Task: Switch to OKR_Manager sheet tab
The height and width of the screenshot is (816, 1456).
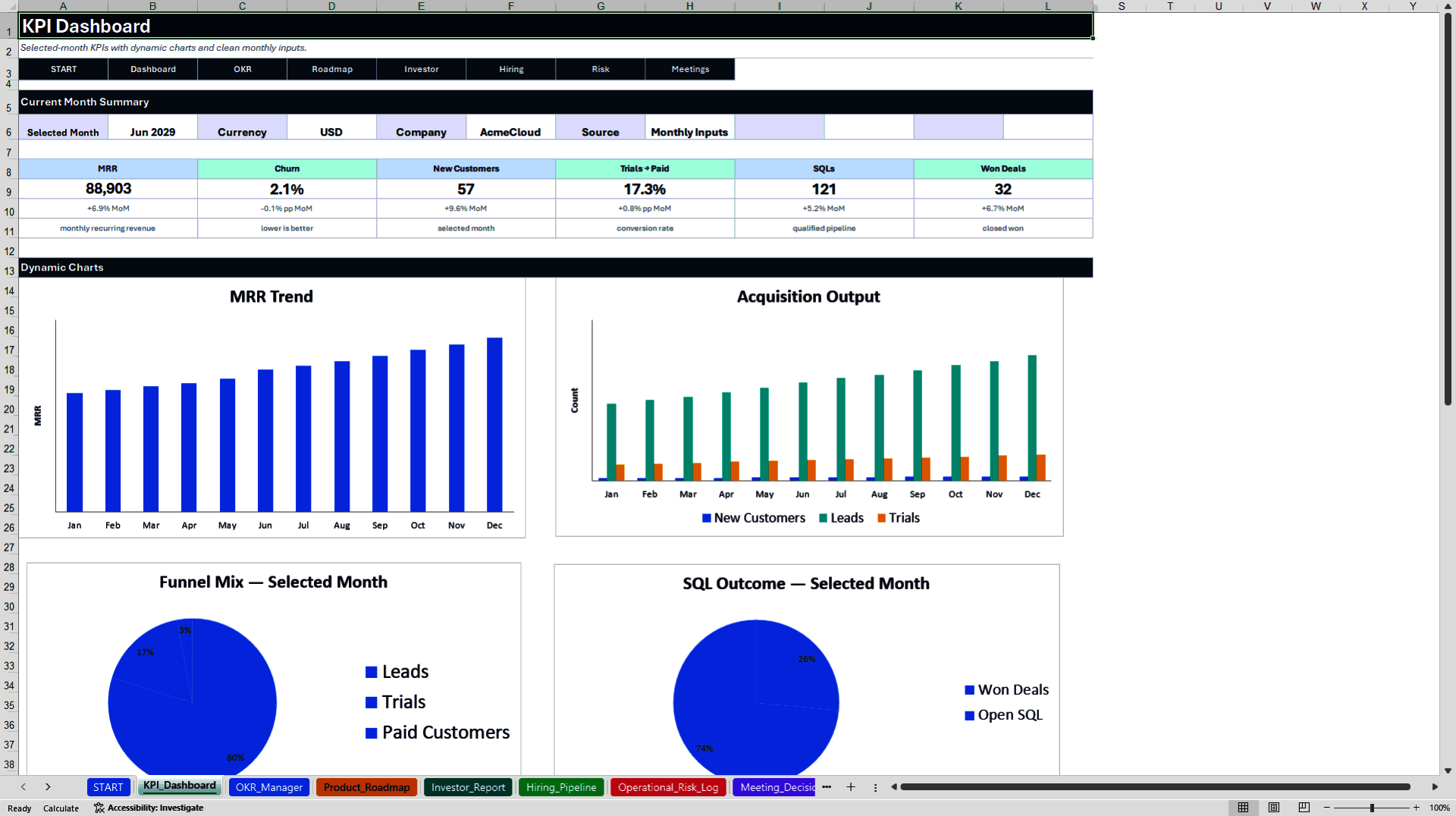Action: [x=269, y=787]
